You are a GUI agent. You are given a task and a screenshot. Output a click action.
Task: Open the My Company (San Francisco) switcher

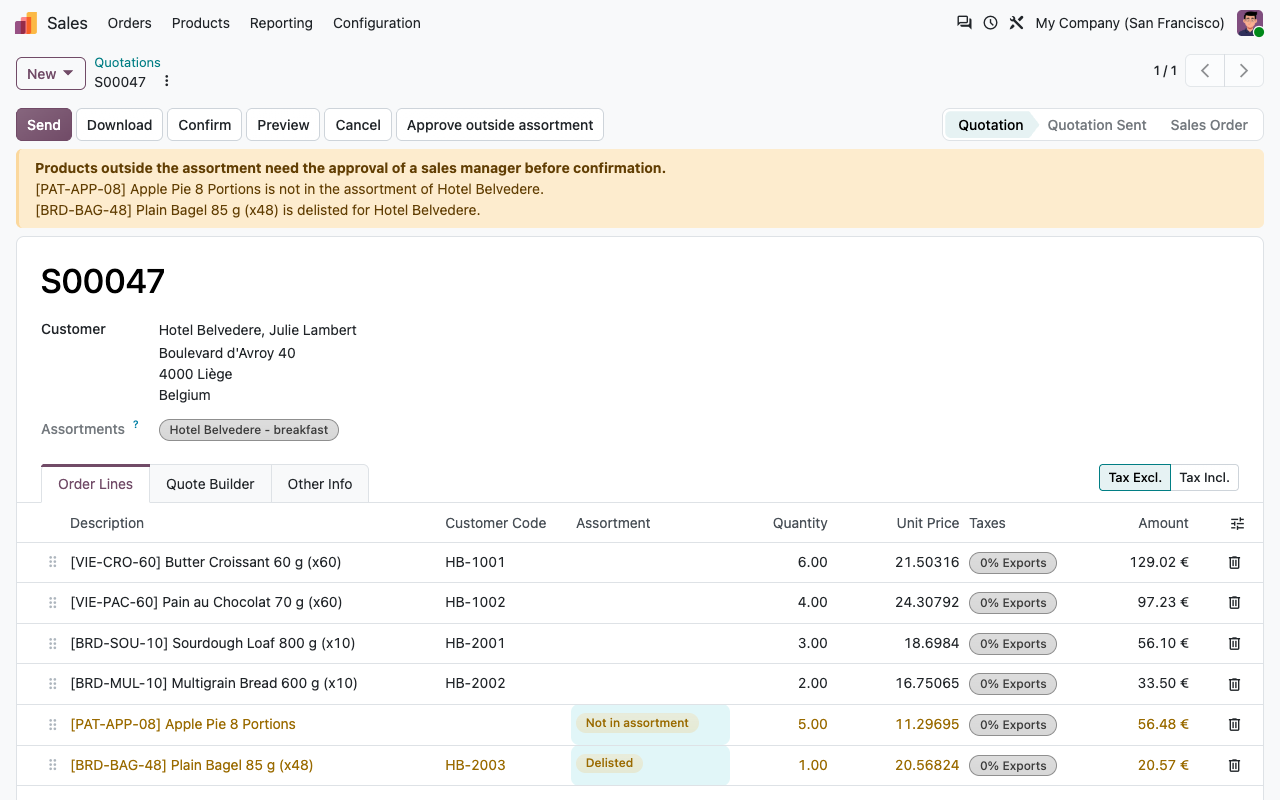pos(1130,23)
